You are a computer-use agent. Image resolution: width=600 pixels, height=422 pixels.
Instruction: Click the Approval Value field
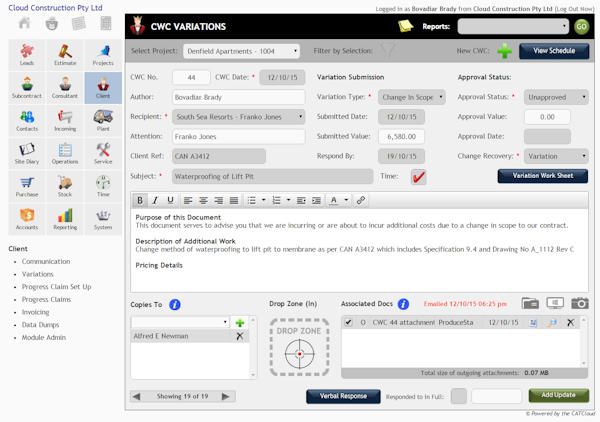(547, 117)
